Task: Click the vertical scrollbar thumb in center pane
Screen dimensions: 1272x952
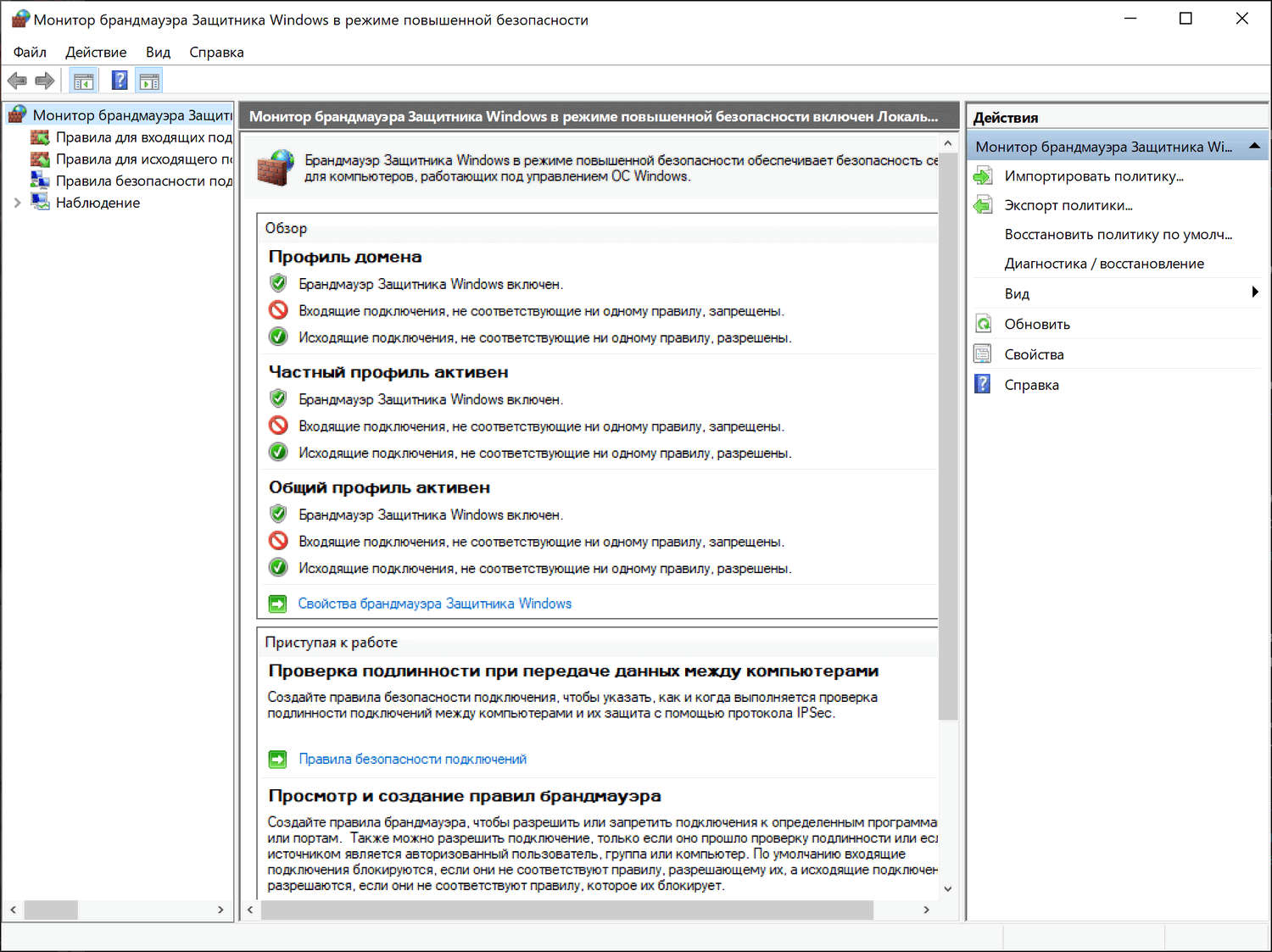Action: (948, 436)
